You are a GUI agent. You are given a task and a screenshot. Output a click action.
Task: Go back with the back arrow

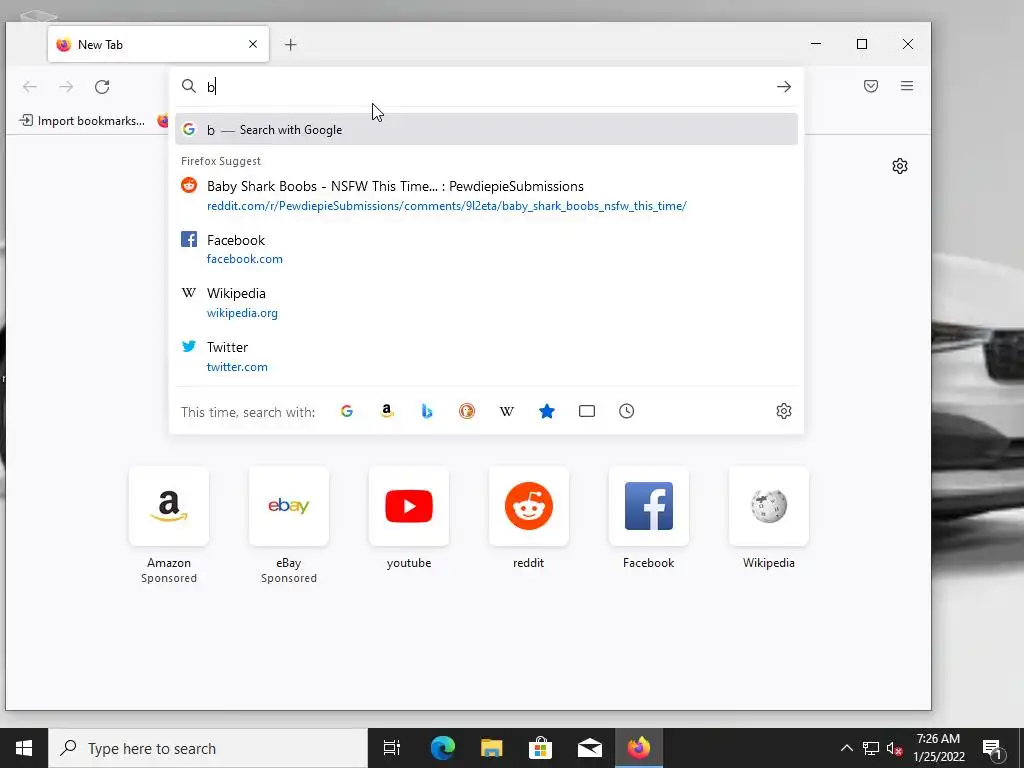click(30, 86)
